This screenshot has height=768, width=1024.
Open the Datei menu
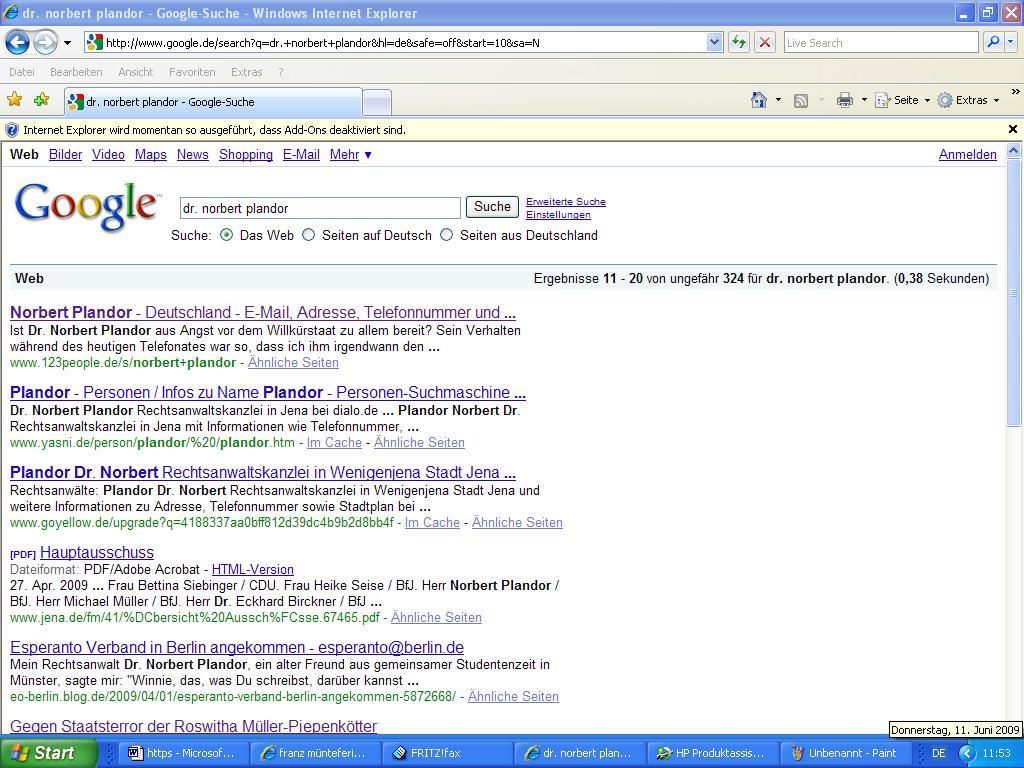[x=22, y=72]
